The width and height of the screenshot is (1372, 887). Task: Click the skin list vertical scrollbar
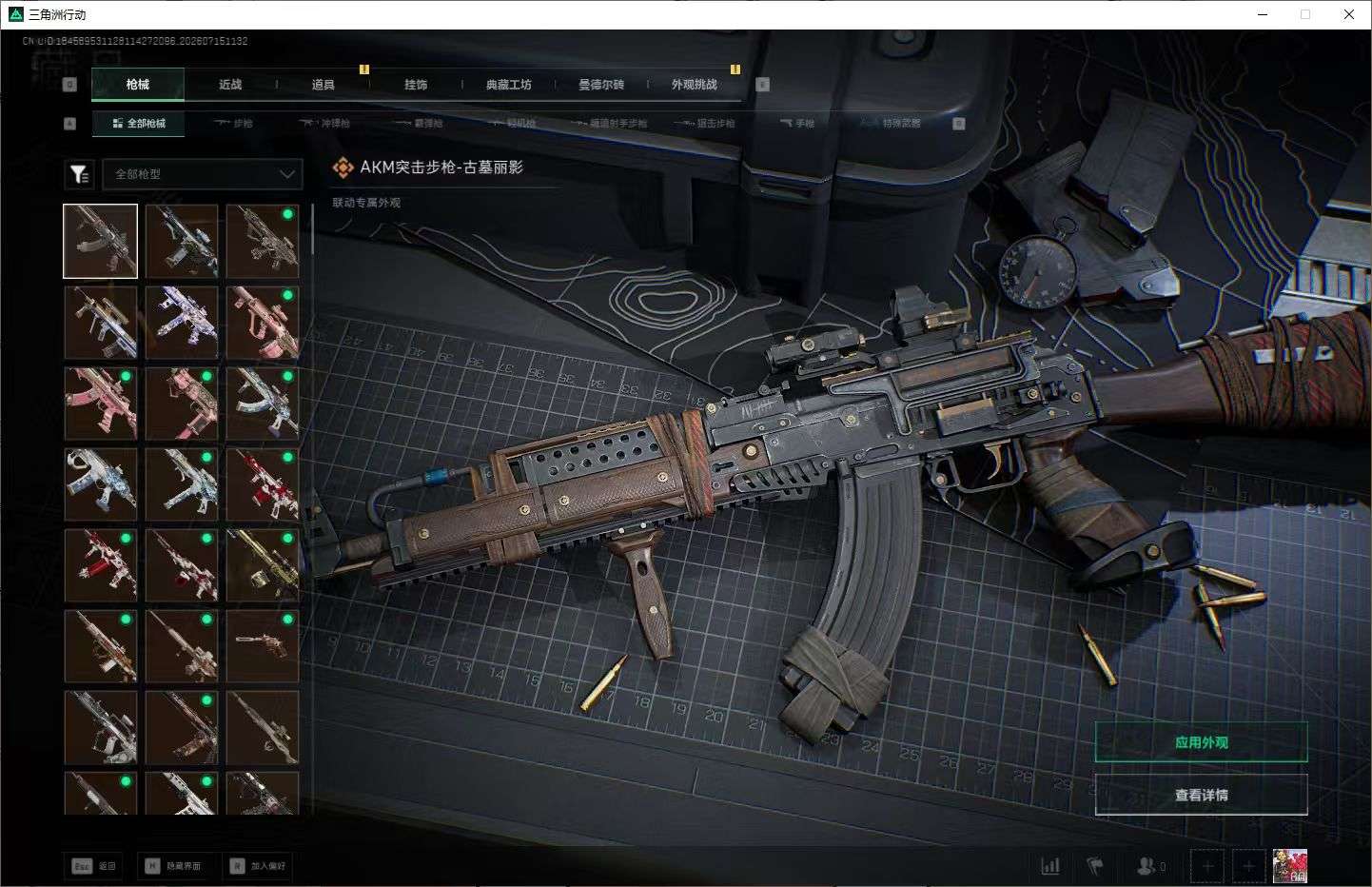[312, 228]
